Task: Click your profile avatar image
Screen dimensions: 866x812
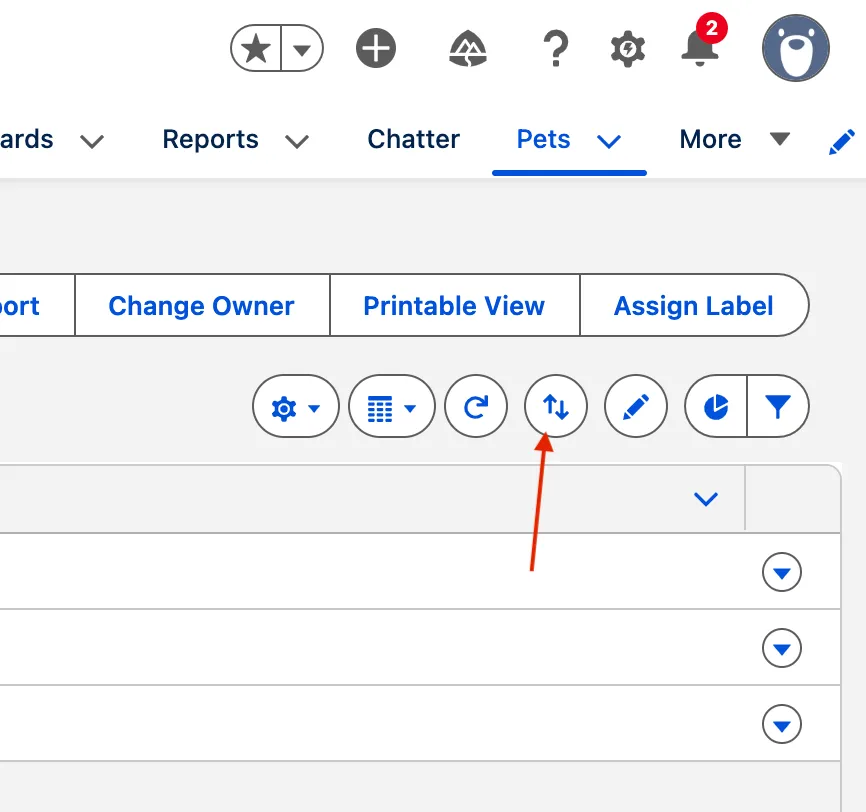Action: (x=794, y=47)
